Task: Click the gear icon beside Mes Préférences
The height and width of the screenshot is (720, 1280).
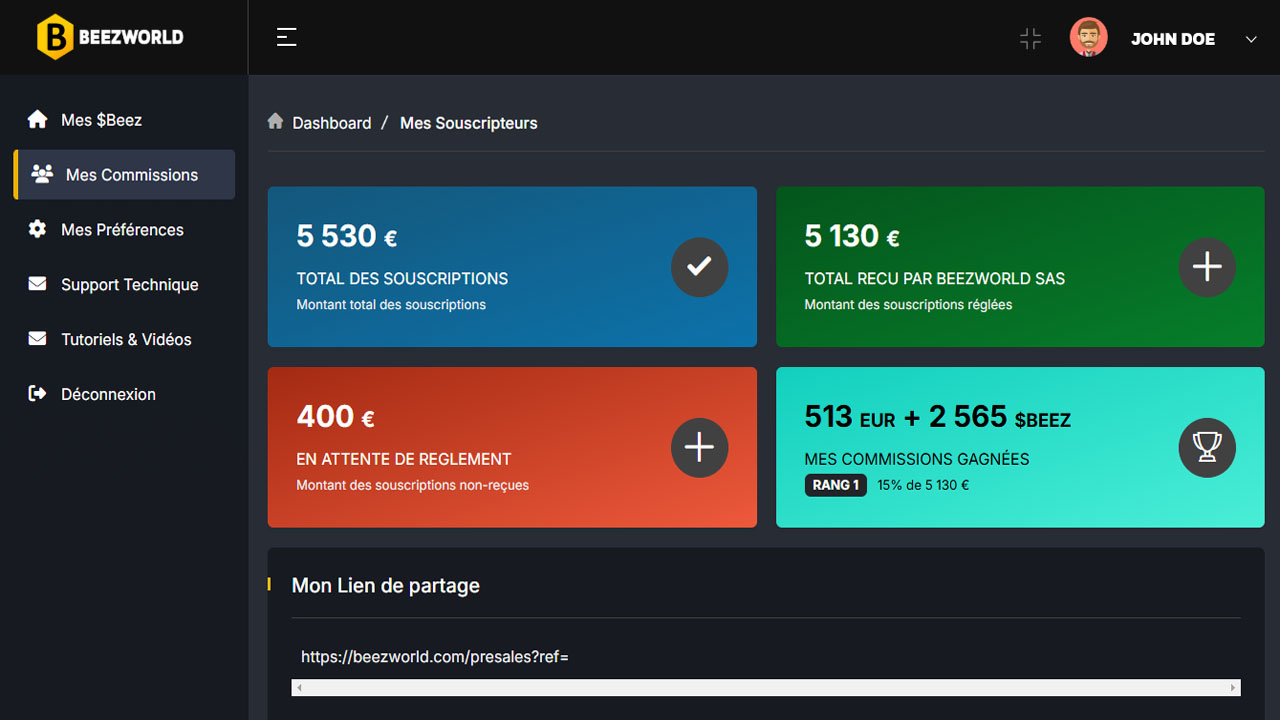Action: coord(37,229)
